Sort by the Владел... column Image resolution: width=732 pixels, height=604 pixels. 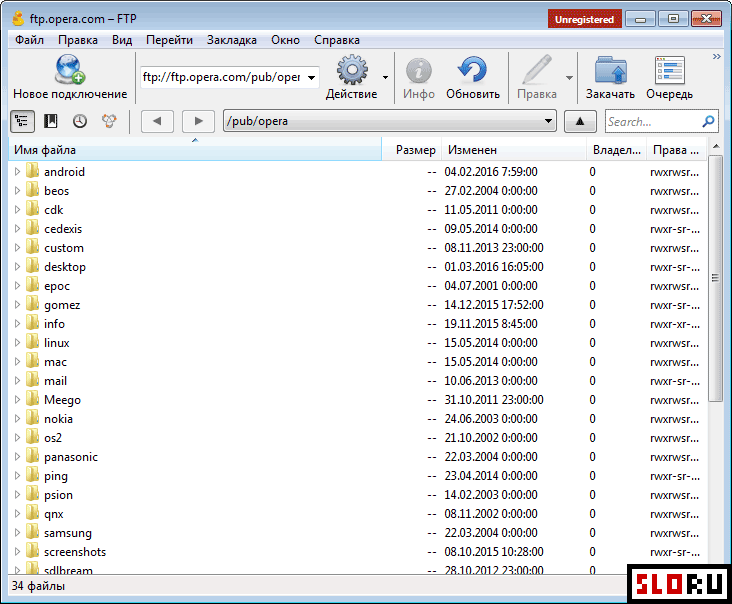617,150
